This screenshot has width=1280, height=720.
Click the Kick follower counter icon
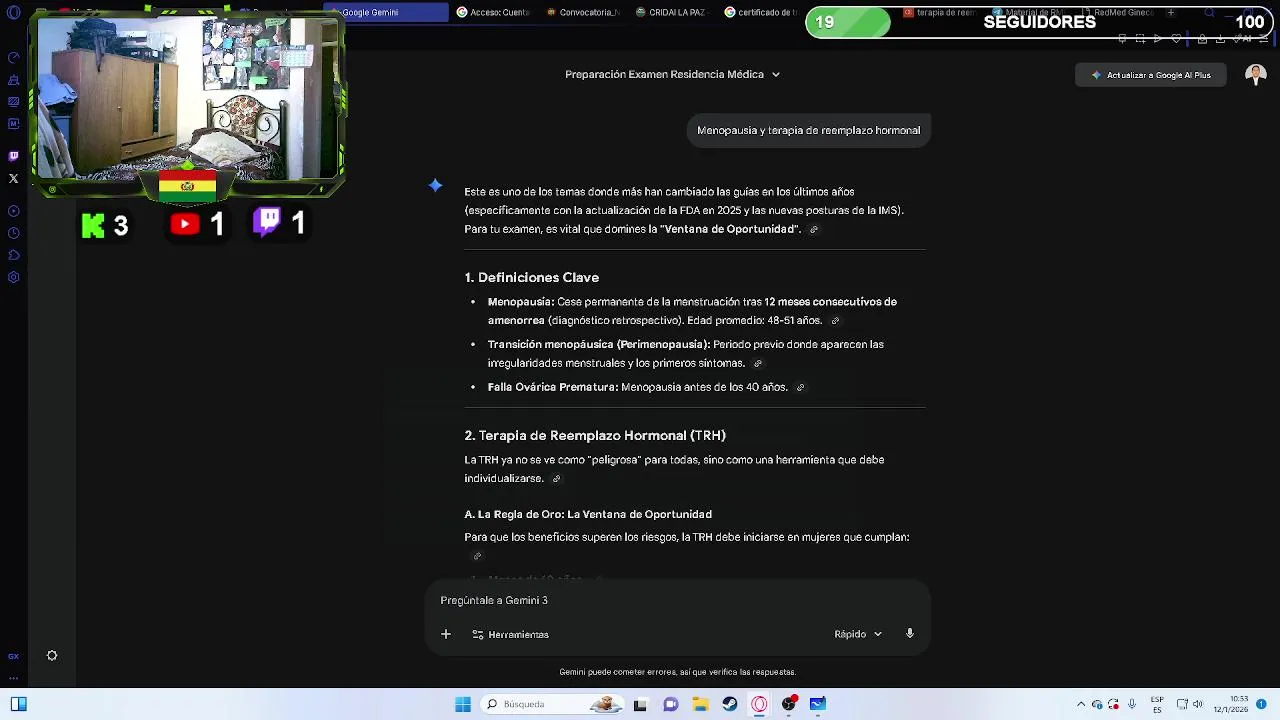point(93,225)
